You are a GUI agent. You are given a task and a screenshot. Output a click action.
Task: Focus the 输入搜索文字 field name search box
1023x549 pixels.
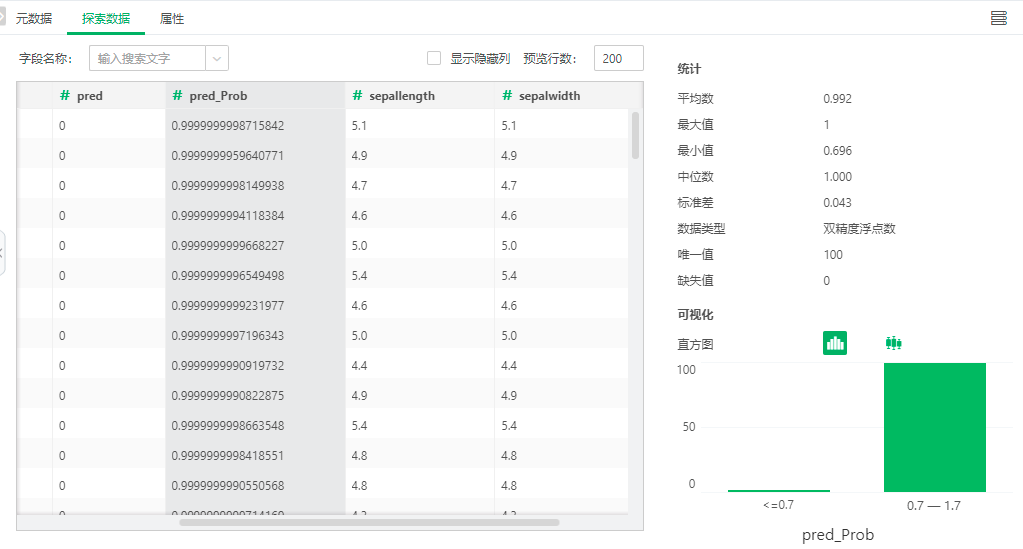point(148,59)
